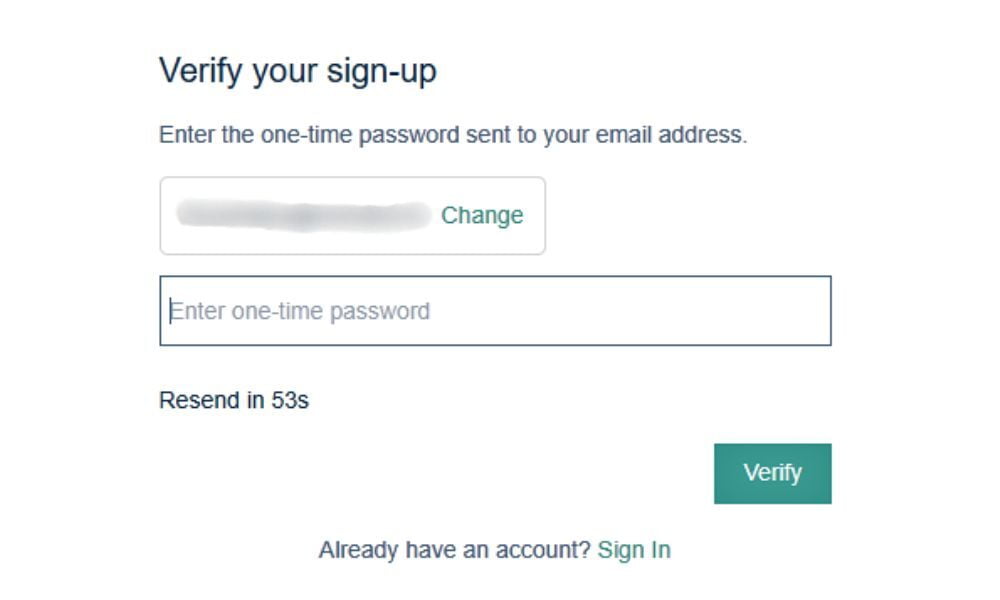Click the empty right side of the OTP field
The height and width of the screenshot is (600, 1000).
700,311
